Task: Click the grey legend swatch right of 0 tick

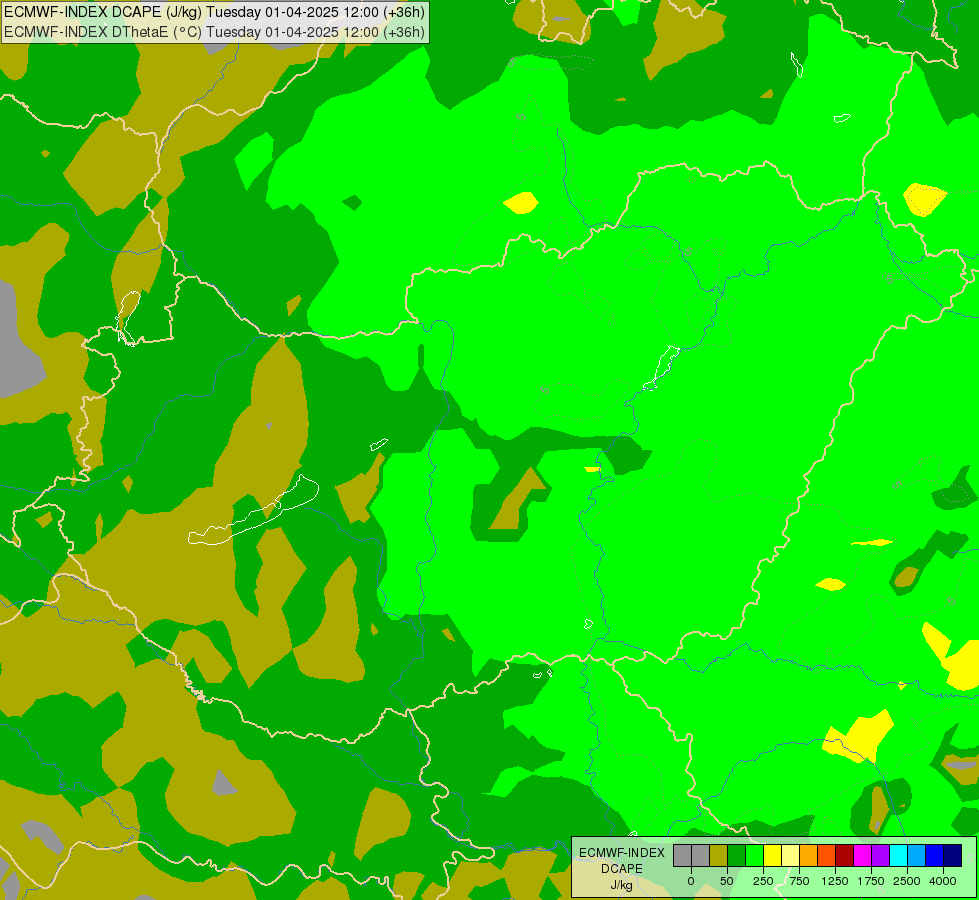Action: click(701, 856)
